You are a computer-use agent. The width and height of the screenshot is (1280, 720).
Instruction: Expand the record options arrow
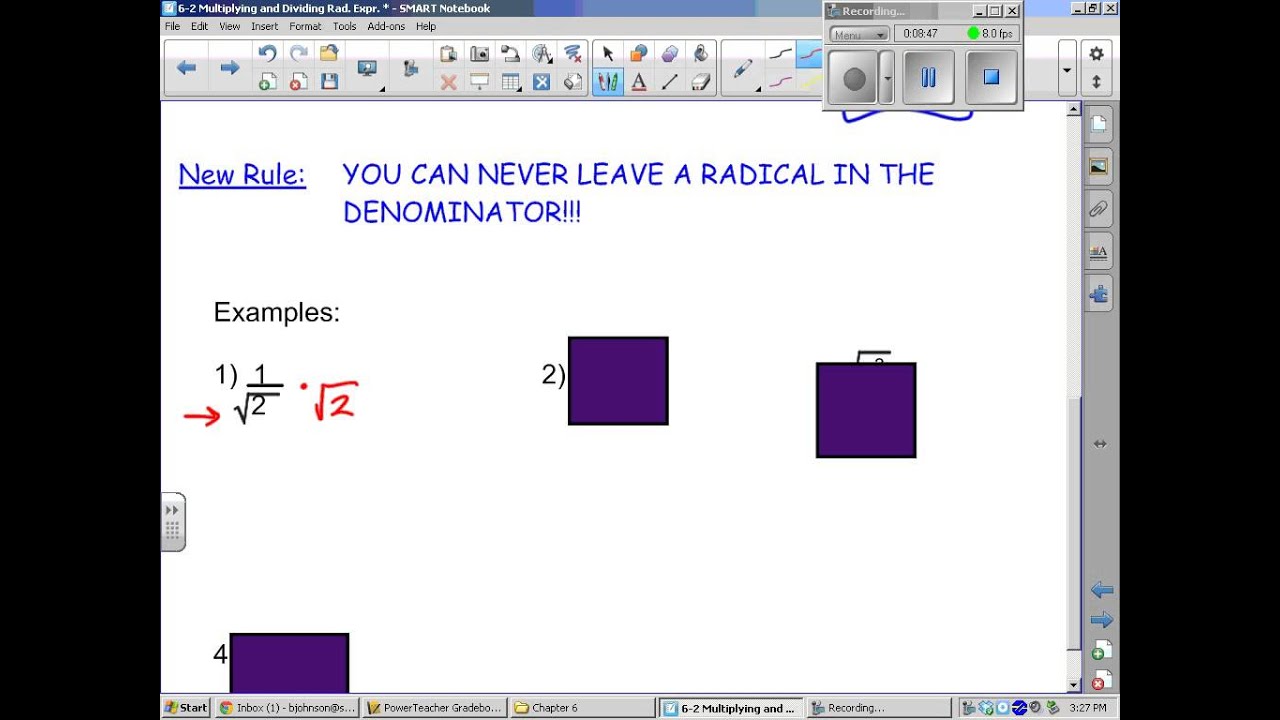click(x=886, y=77)
